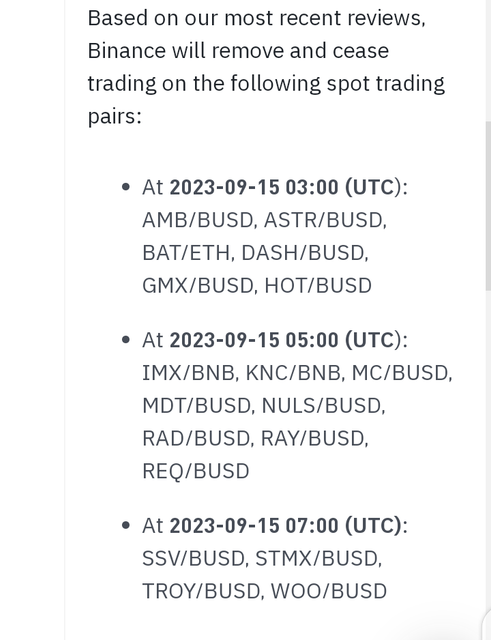This screenshot has height=640, width=491.
Task: Click the page scrollbar thumb on the right
Action: (488, 206)
